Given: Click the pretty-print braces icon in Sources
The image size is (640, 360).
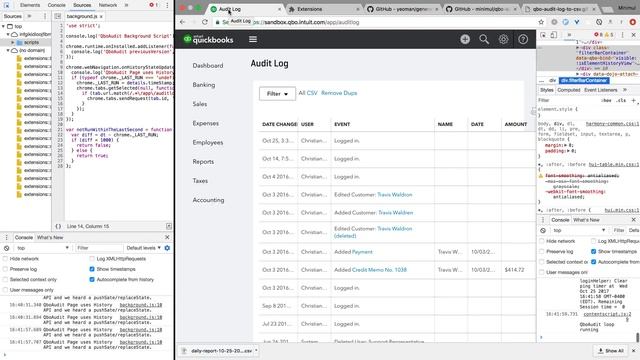Looking at the screenshot, I should 58,226.
